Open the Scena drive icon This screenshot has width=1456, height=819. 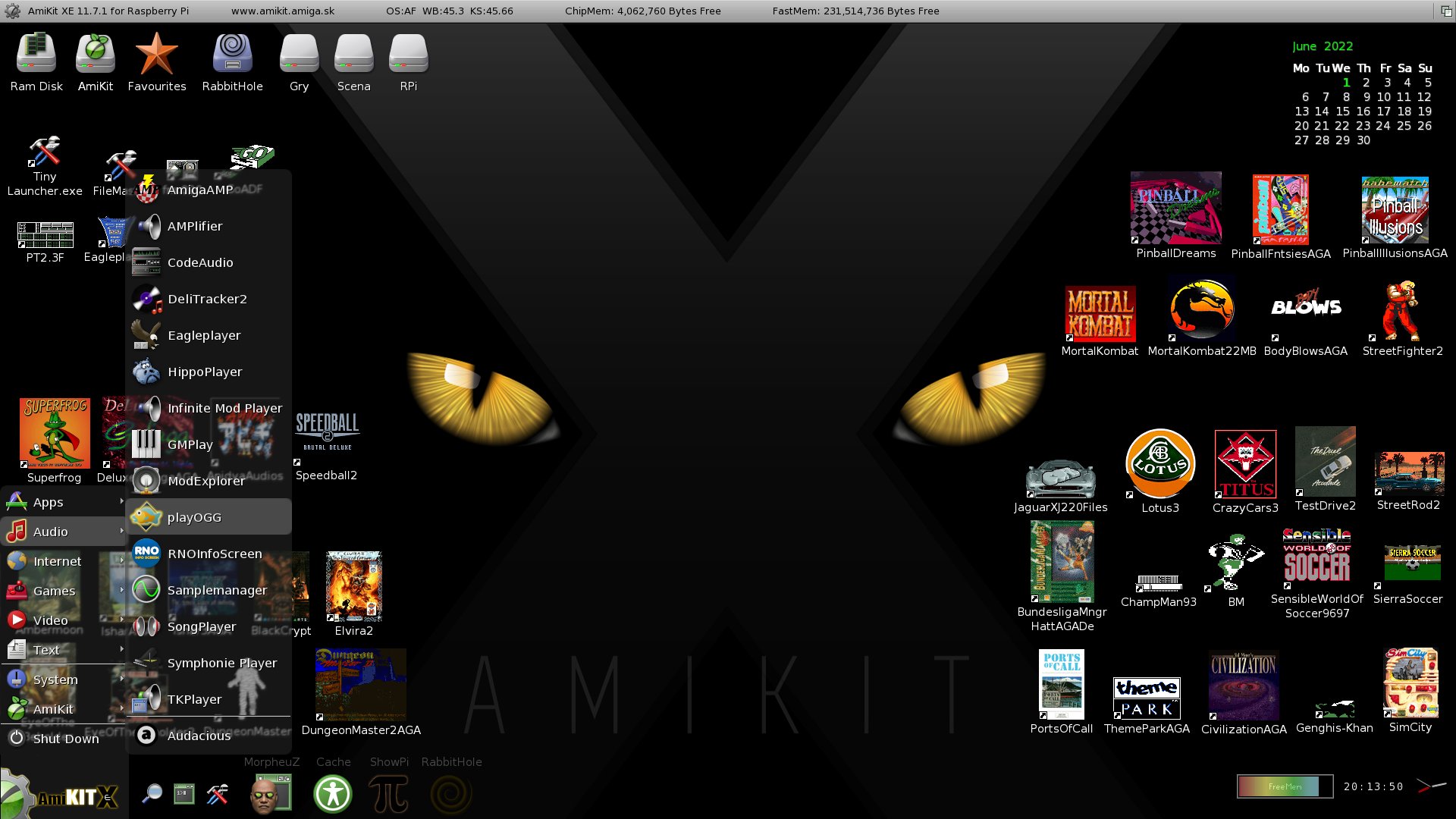click(x=353, y=54)
